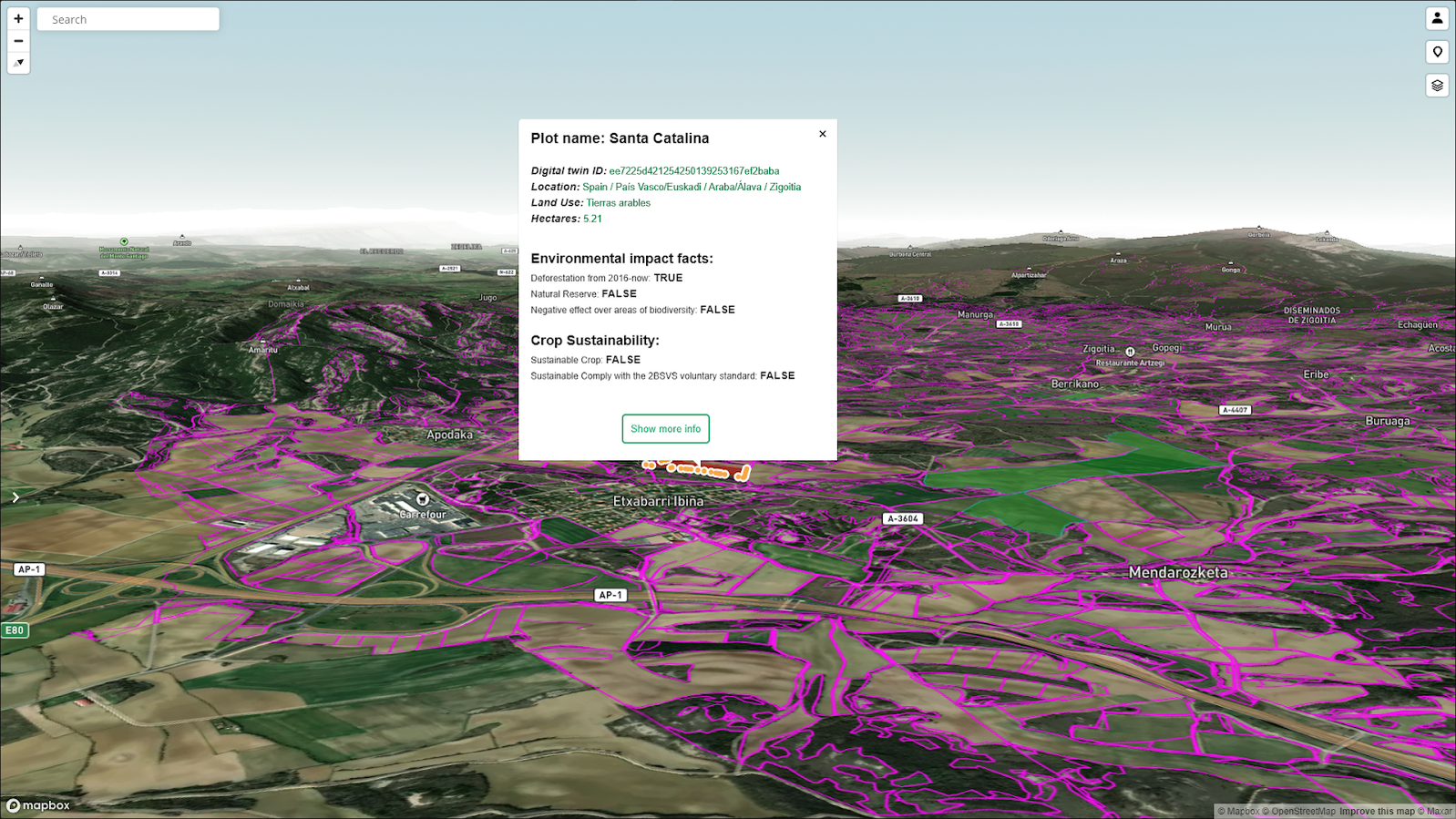Click the Search input field
This screenshot has height=819, width=1456.
coord(128,19)
